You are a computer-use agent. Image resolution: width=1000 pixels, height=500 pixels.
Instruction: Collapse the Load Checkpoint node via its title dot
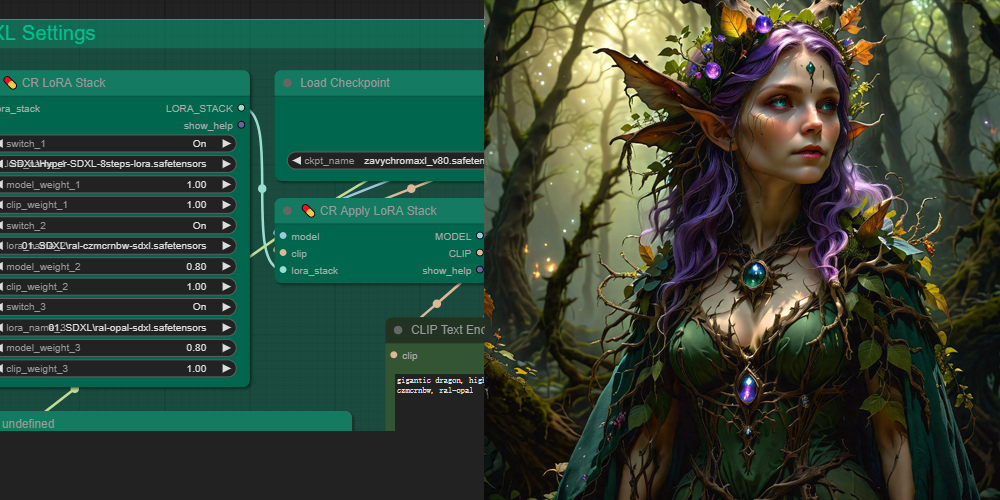287,83
